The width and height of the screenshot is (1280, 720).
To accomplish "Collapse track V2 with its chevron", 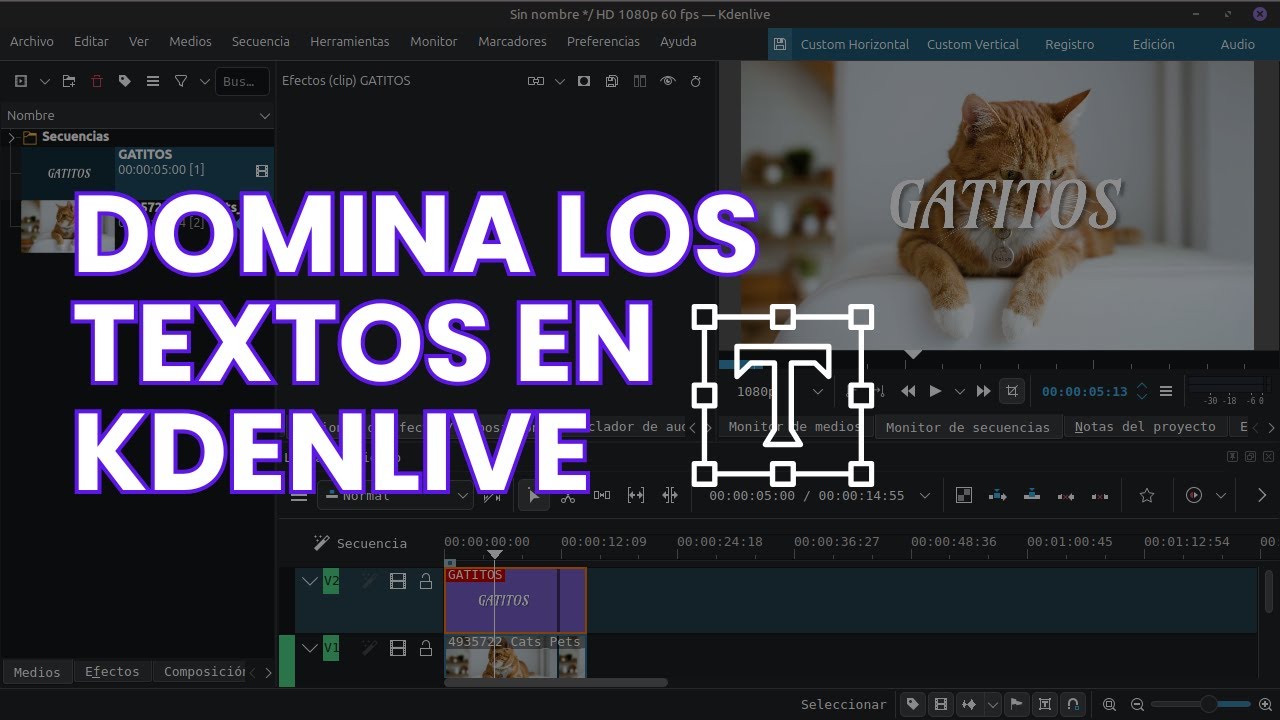I will [310, 581].
